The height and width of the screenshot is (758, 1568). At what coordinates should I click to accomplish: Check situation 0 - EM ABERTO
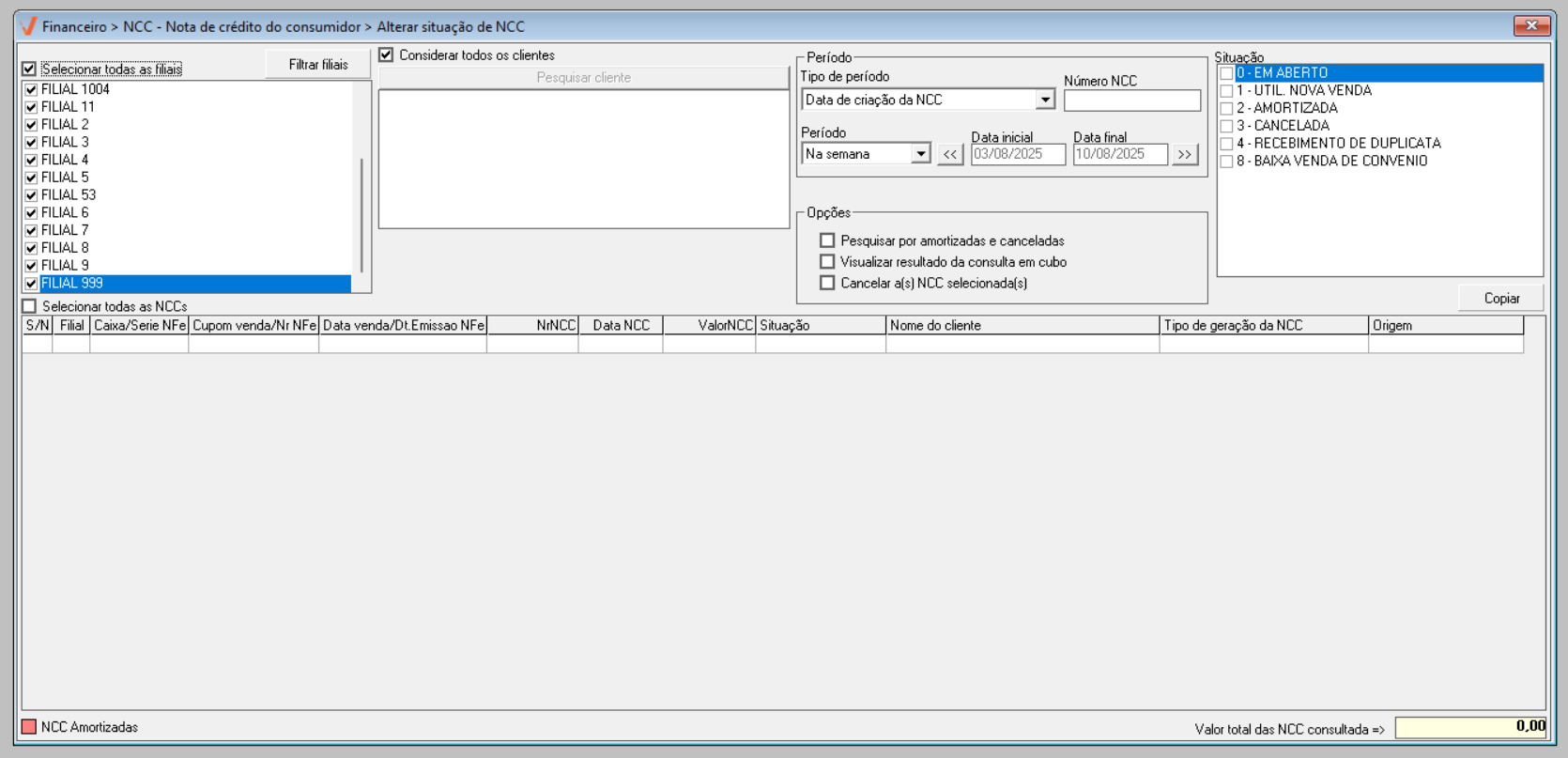[1226, 73]
